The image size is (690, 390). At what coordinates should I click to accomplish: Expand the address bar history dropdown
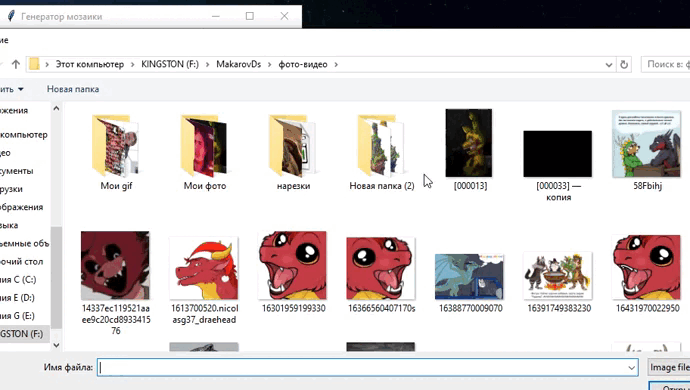tap(609, 65)
